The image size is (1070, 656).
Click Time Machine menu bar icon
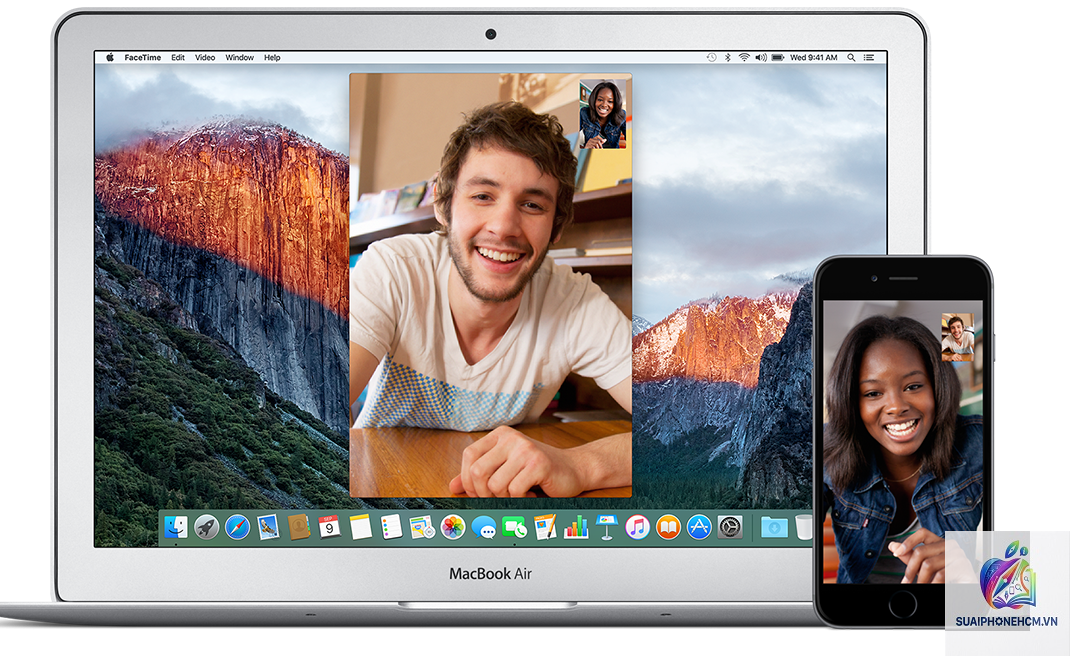712,57
